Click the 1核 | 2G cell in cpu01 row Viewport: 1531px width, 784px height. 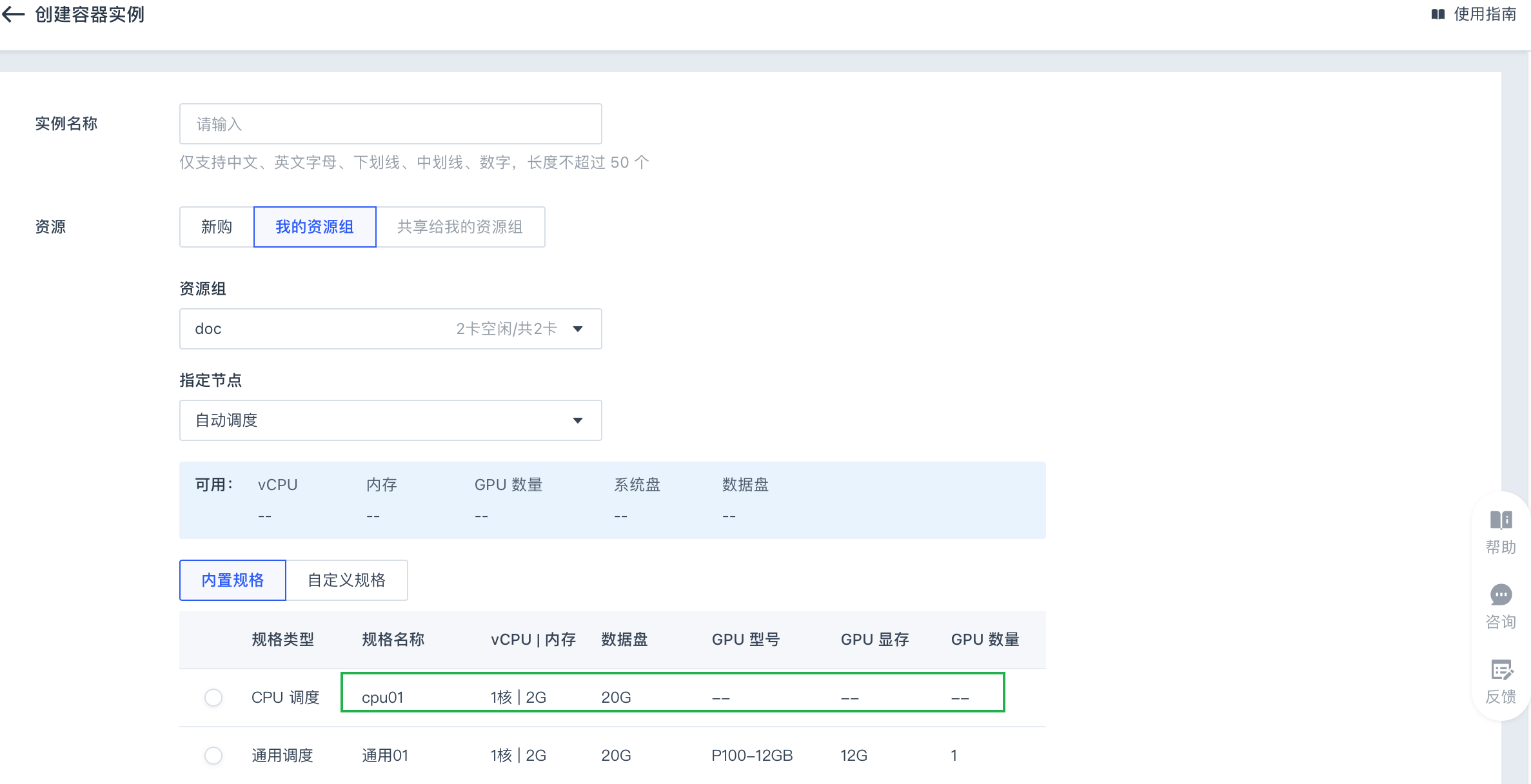pyautogui.click(x=519, y=698)
